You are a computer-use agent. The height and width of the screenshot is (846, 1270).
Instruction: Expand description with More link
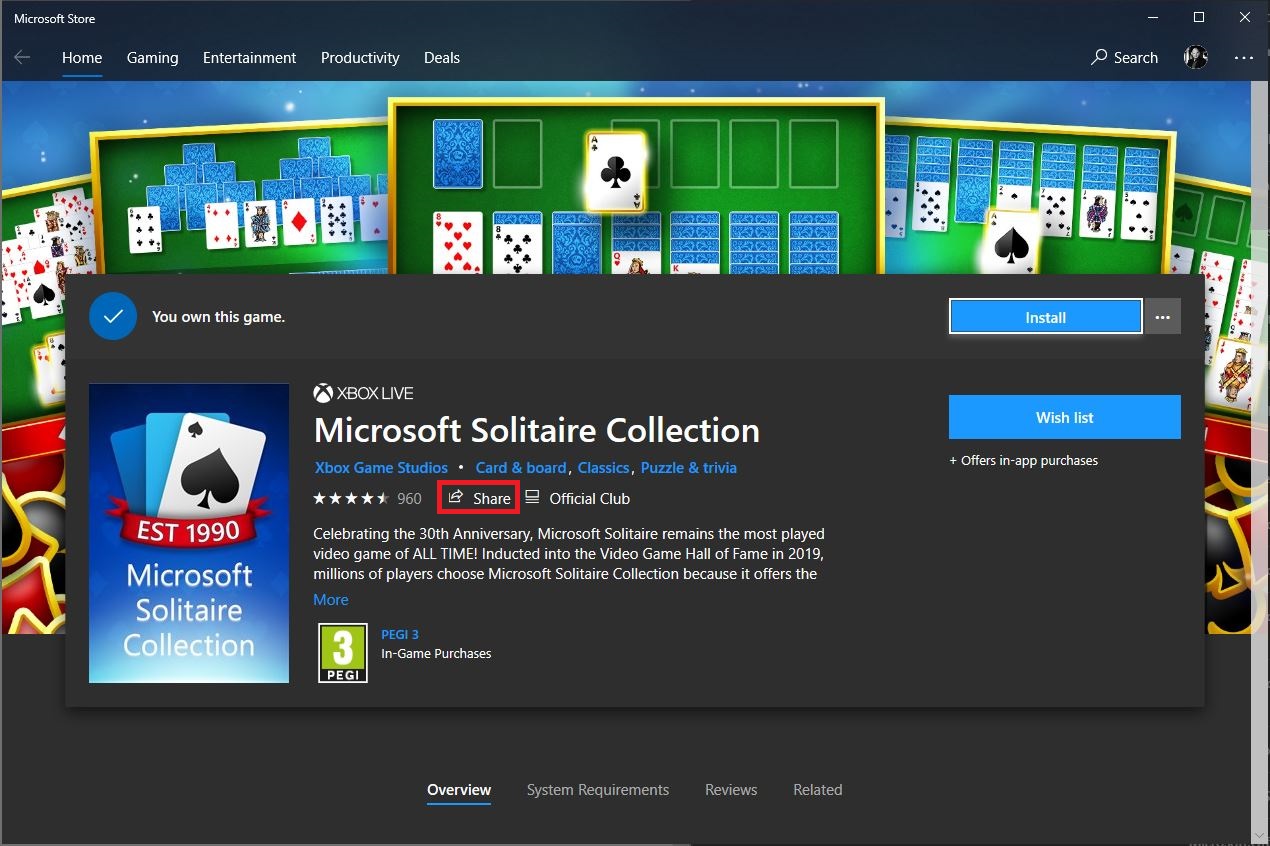[x=331, y=600]
